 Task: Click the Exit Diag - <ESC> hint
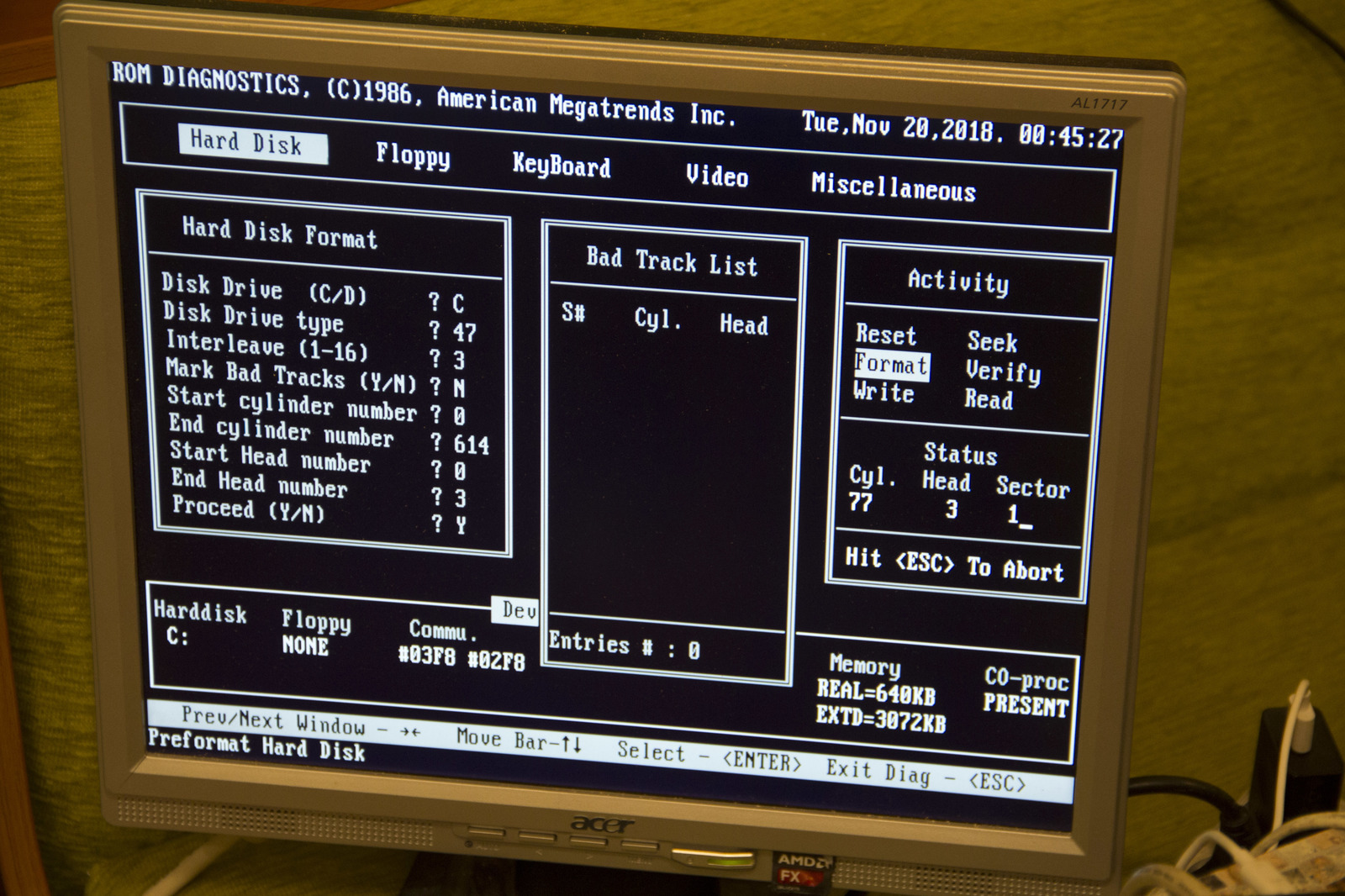926,775
